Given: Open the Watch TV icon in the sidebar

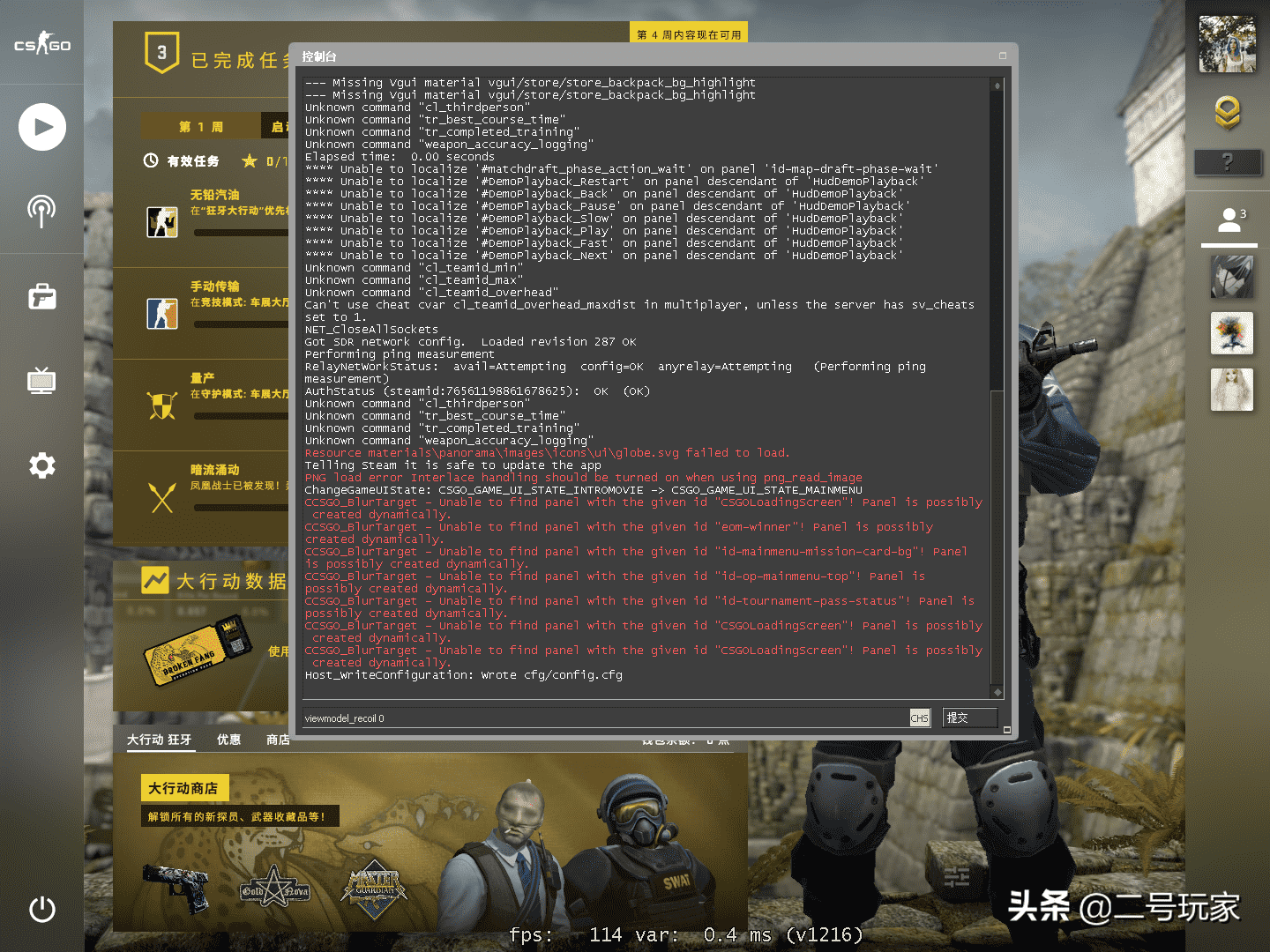Looking at the screenshot, I should click(41, 380).
